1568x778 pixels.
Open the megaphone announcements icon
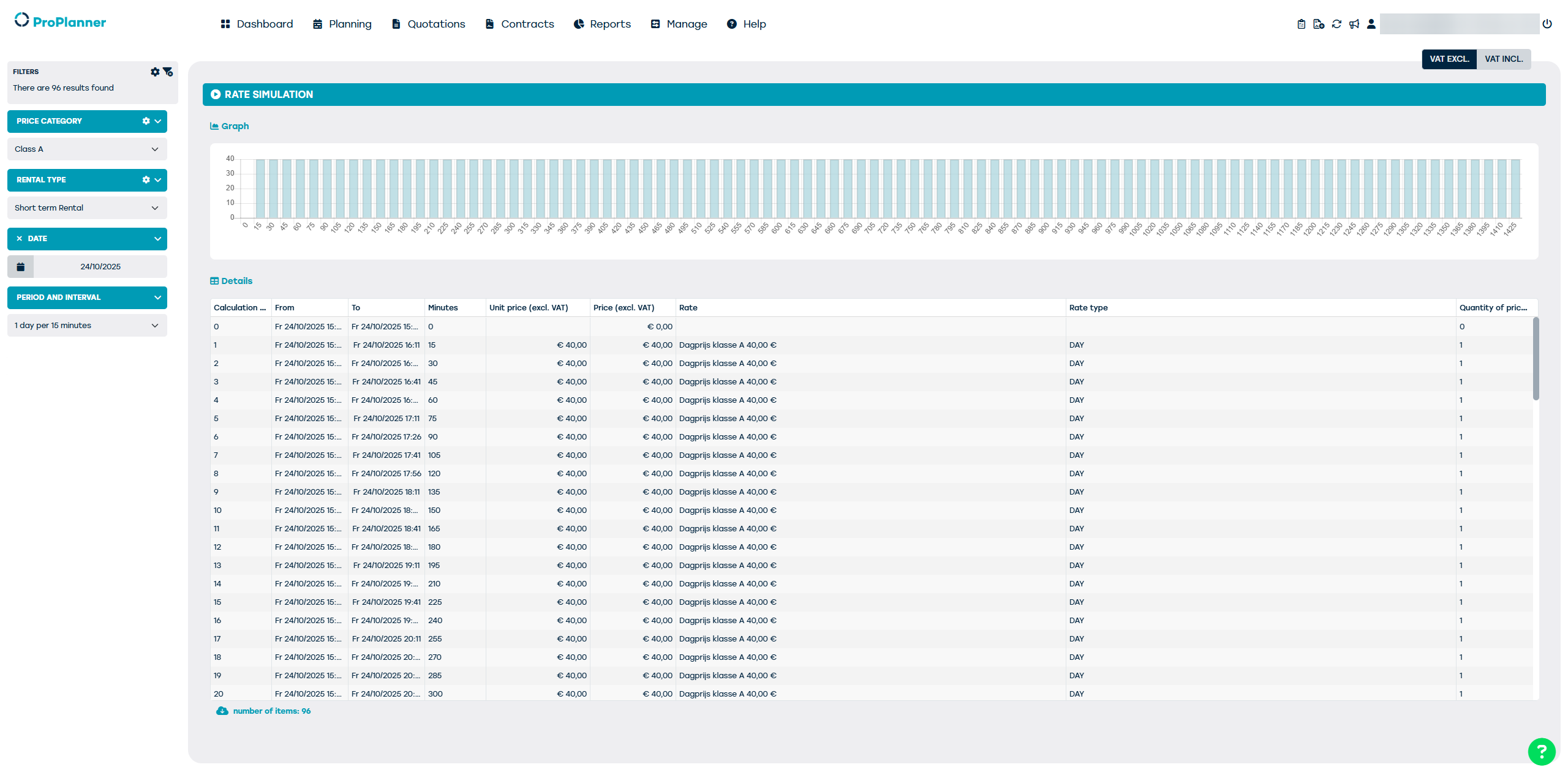(1354, 24)
